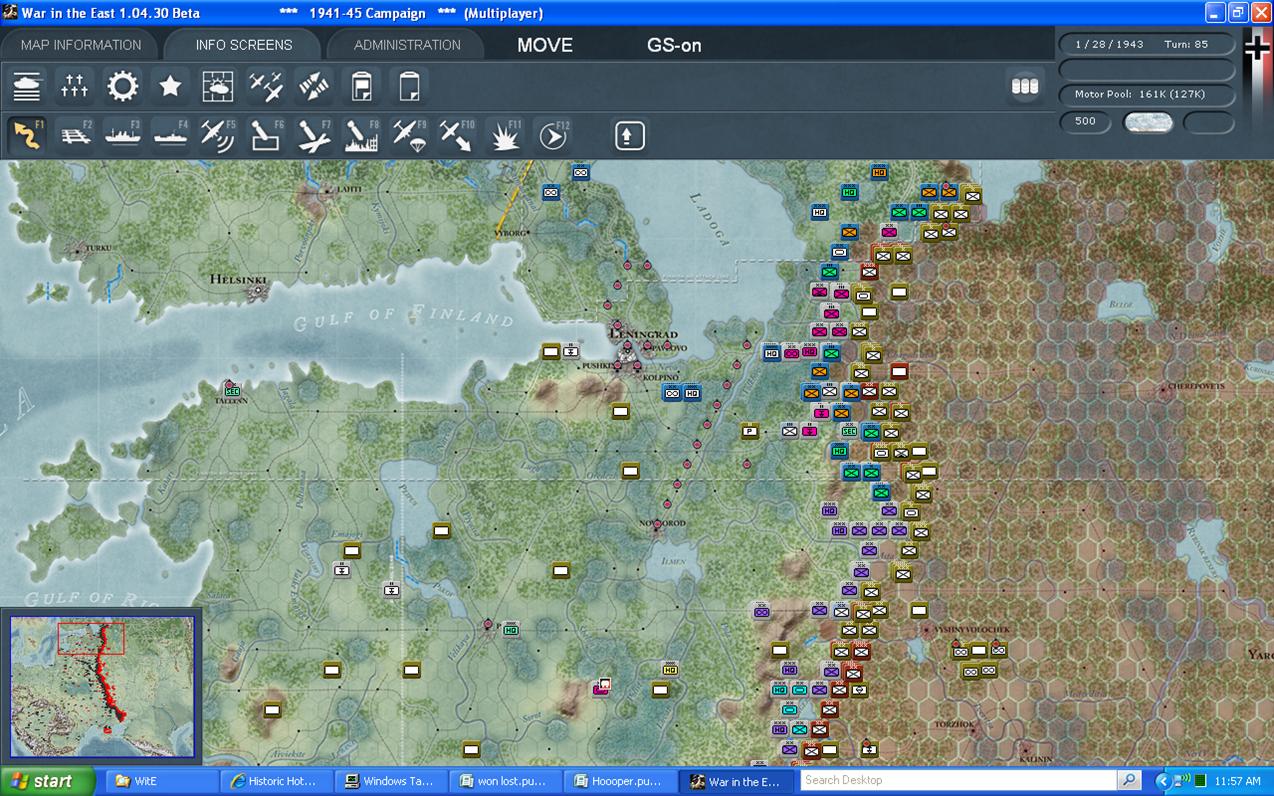Click the minimap overview thumbnail
The image size is (1274, 796).
click(102, 685)
